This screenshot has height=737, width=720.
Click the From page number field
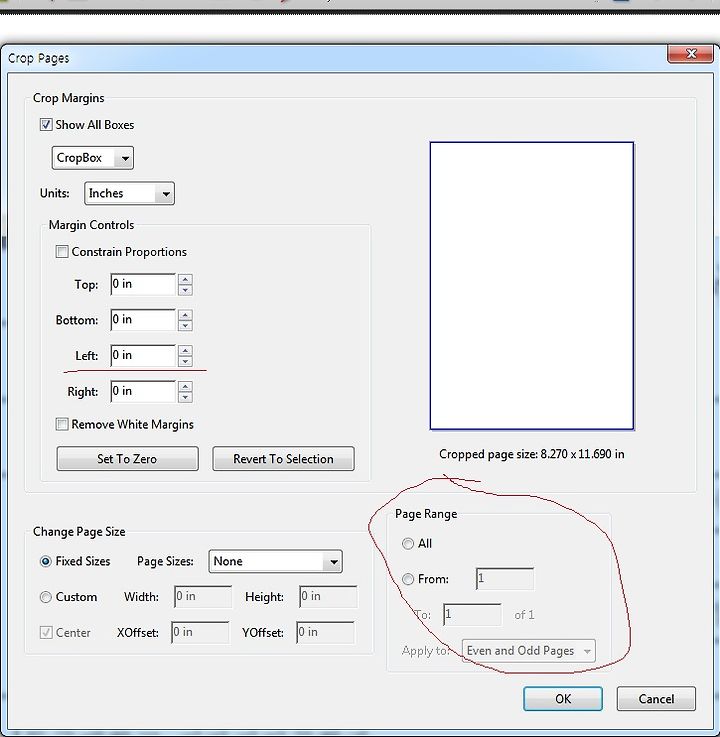[x=505, y=579]
